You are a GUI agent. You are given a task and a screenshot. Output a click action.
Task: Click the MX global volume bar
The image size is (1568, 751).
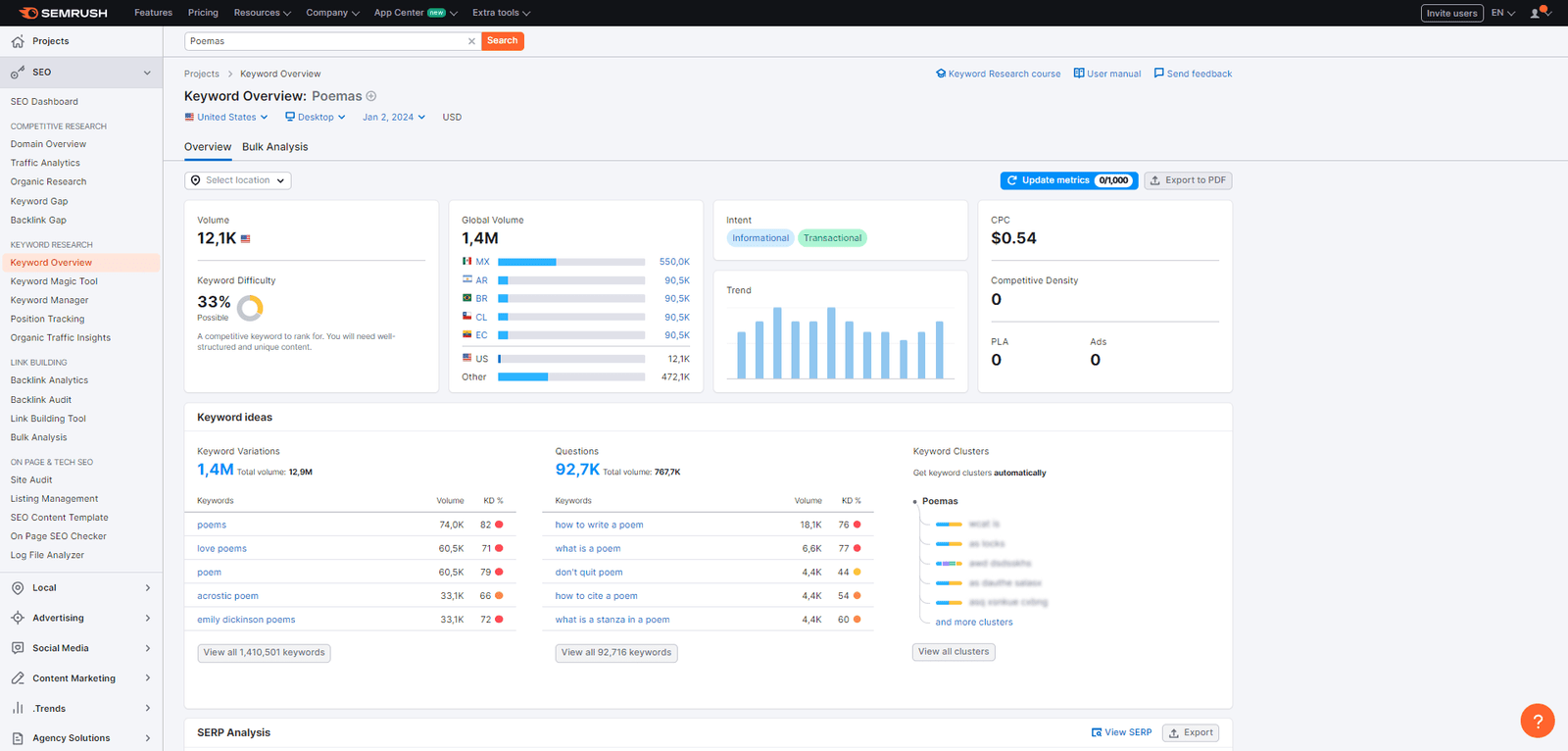tap(571, 262)
